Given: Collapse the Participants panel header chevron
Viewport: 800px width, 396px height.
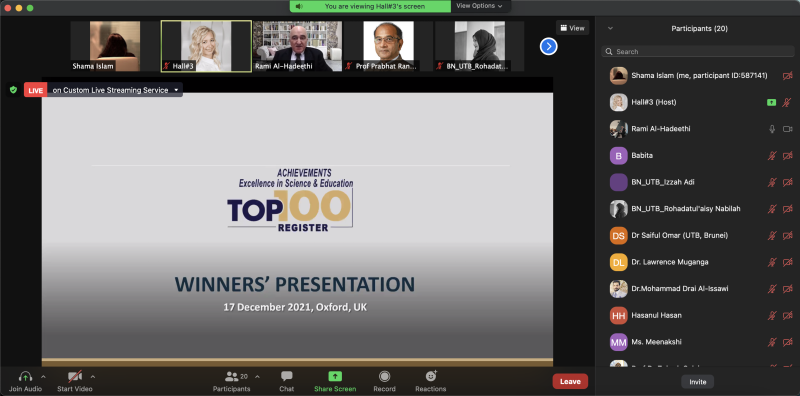Looking at the screenshot, I should click(x=610, y=29).
